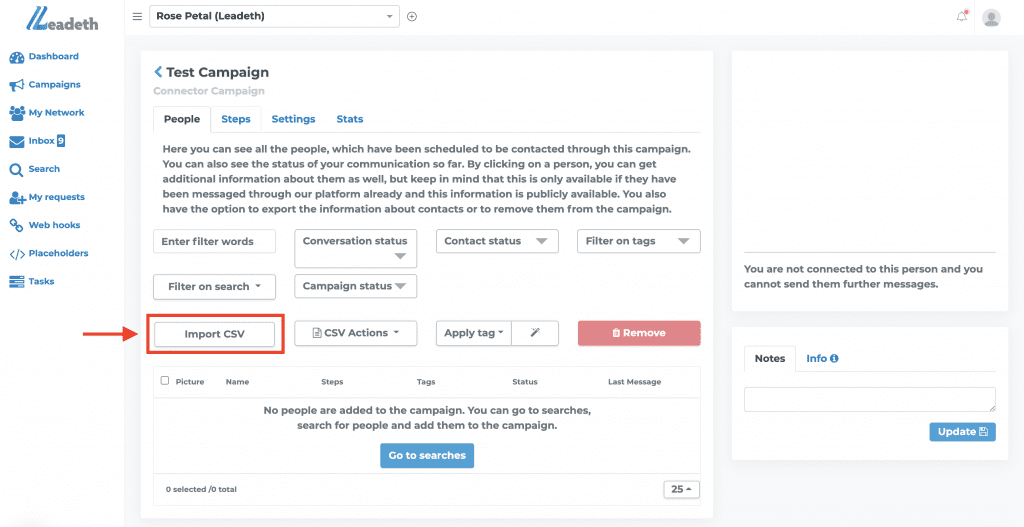The height and width of the screenshot is (527, 1024).
Task: Click the '0 selected /0 total' text
Action: pos(201,489)
